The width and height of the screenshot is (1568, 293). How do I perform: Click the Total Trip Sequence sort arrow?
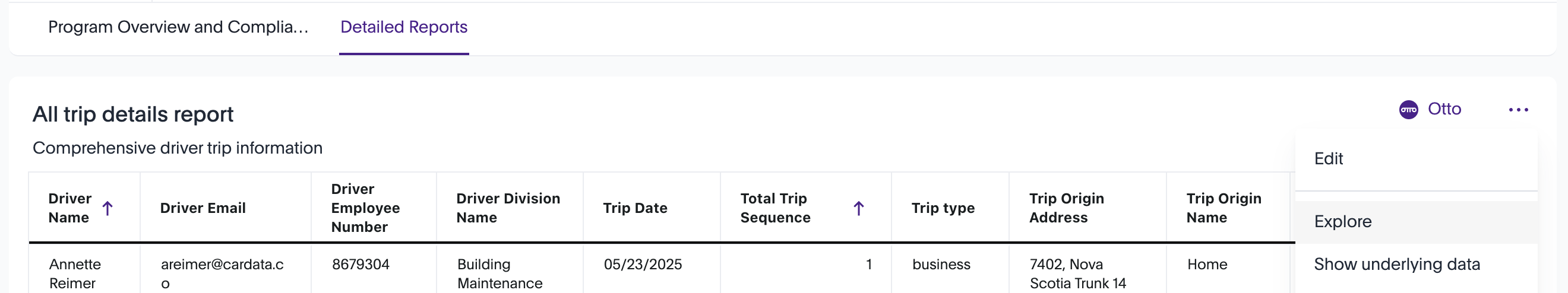point(858,209)
